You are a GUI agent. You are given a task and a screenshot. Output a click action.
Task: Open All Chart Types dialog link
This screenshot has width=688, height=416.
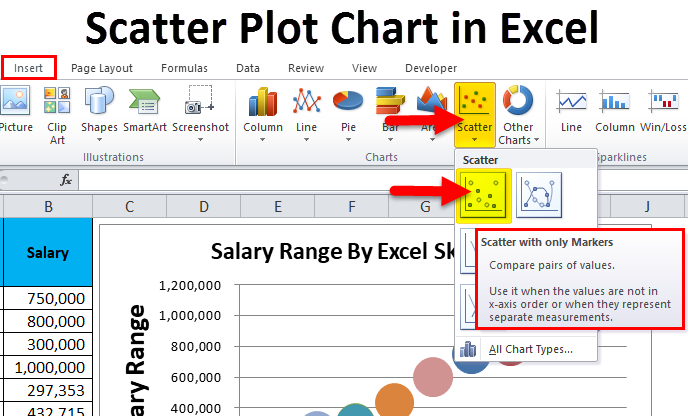pyautogui.click(x=530, y=349)
